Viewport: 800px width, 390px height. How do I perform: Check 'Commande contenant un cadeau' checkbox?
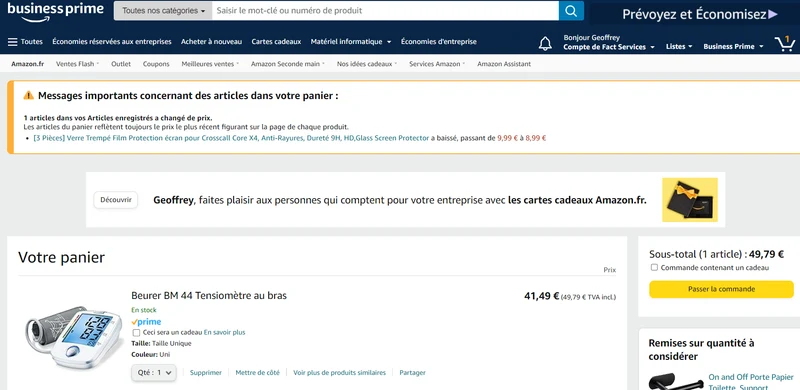tap(654, 267)
